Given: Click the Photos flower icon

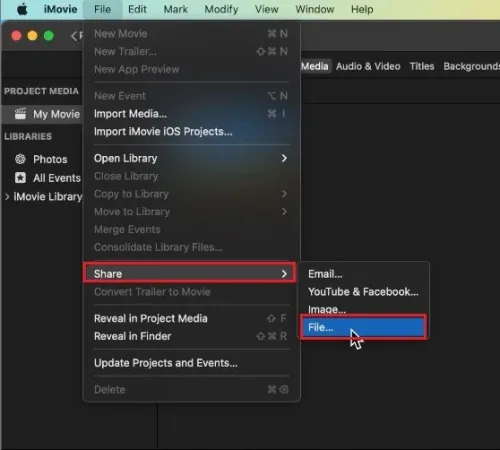Looking at the screenshot, I should [x=20, y=159].
